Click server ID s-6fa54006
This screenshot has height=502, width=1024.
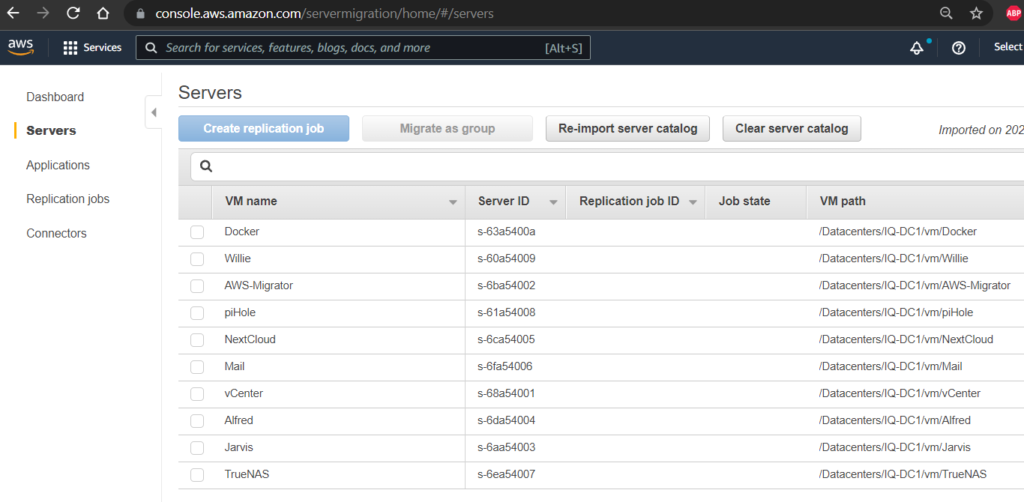[x=505, y=367]
